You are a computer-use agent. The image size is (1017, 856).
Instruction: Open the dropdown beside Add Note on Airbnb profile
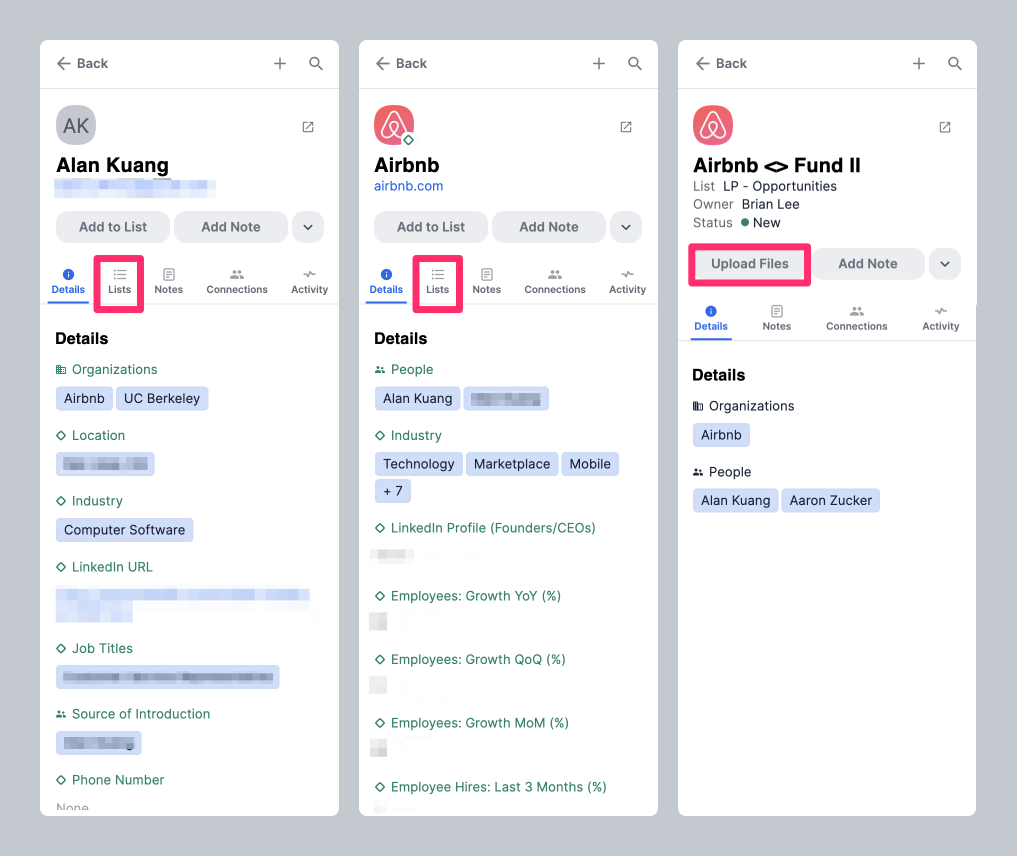[x=625, y=227]
